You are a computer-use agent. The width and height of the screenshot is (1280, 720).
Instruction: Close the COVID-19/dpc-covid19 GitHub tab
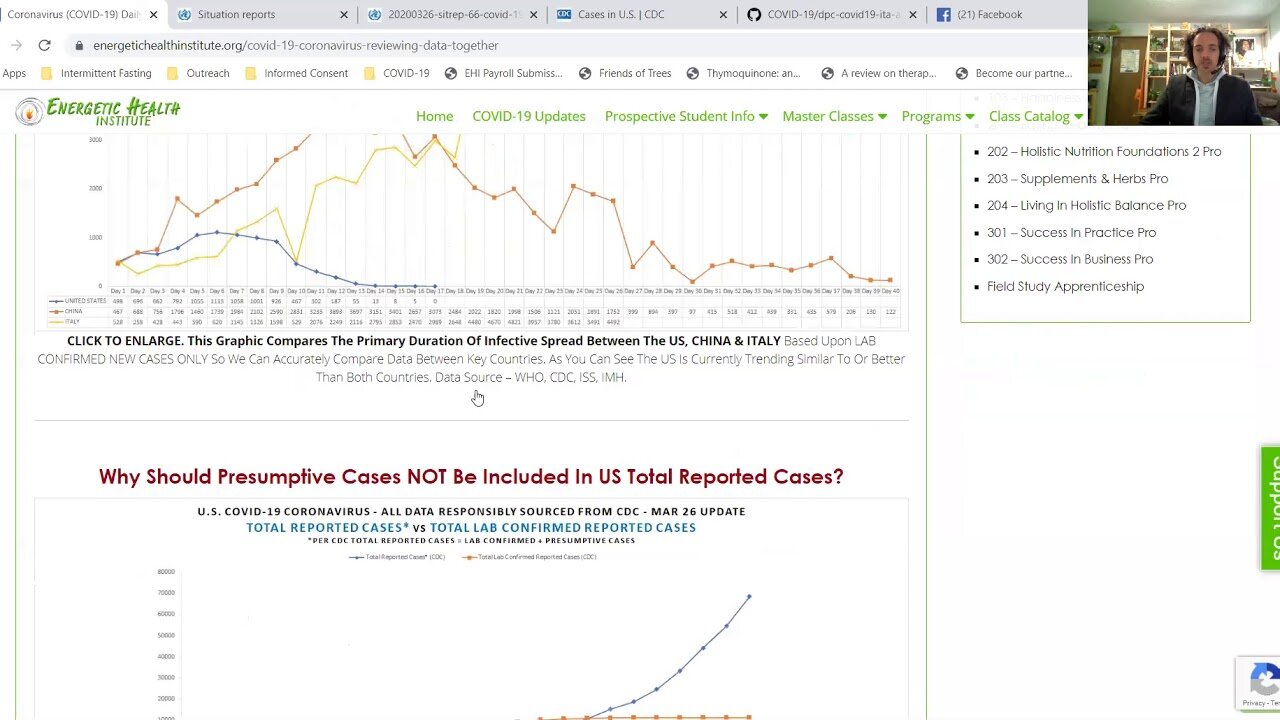912,15
